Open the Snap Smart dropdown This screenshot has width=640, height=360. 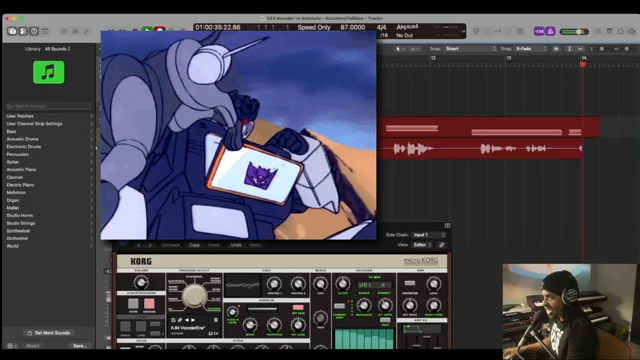click(x=470, y=49)
